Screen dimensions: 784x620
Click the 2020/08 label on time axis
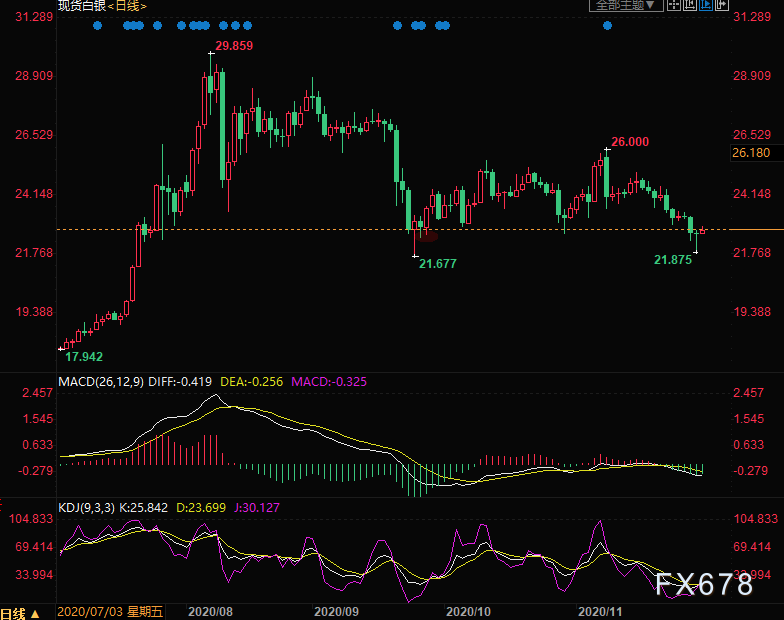coord(210,612)
